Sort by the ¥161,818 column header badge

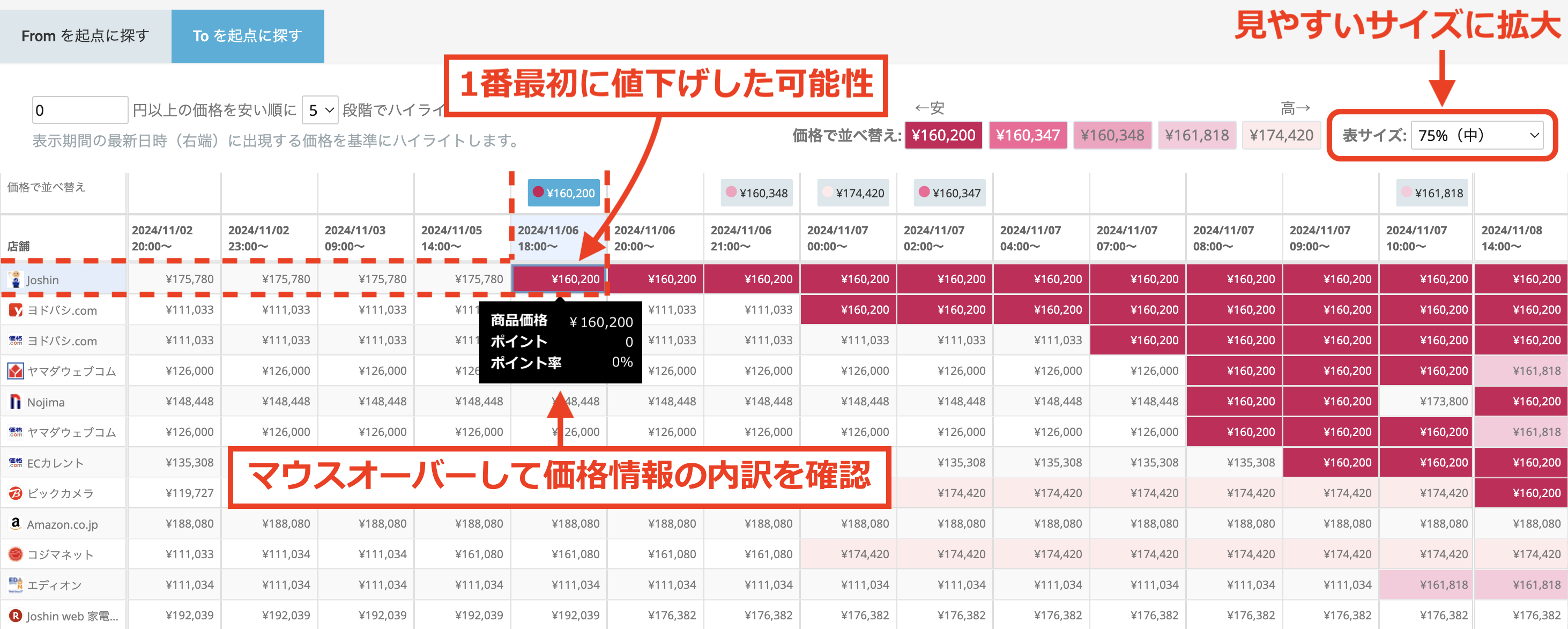(x=1432, y=193)
